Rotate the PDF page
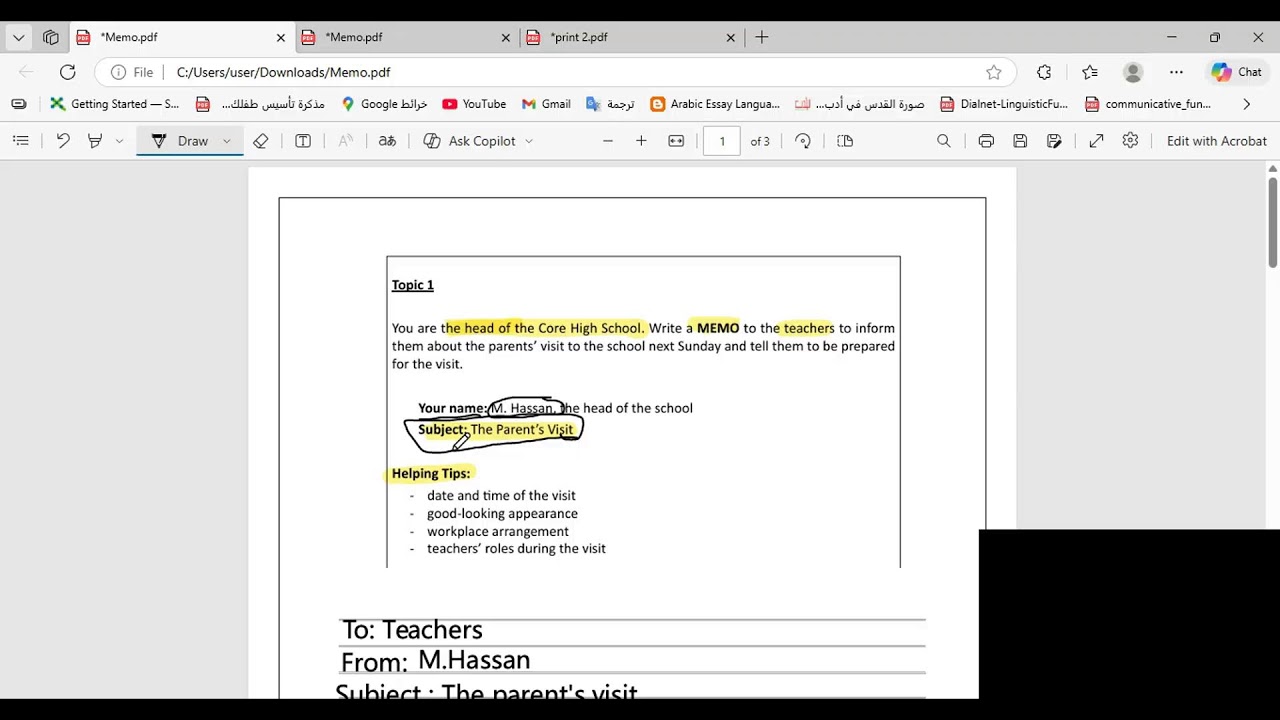Screen dimensions: 1280x720 point(803,141)
